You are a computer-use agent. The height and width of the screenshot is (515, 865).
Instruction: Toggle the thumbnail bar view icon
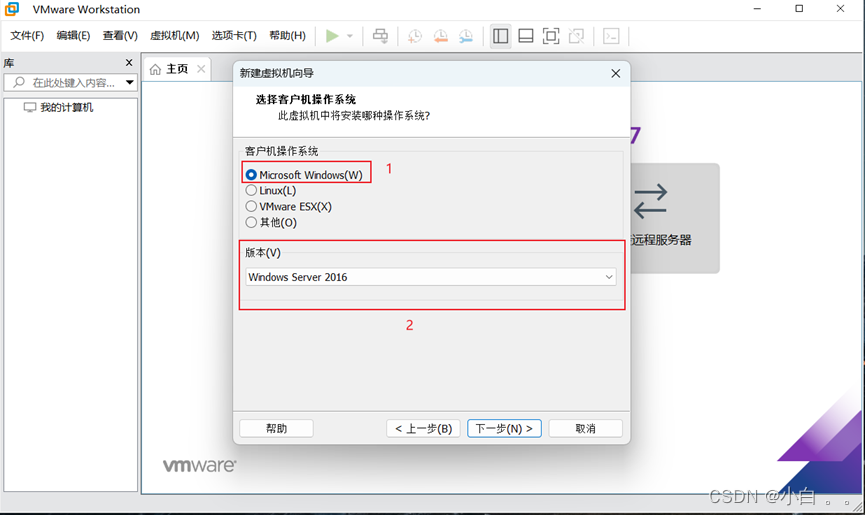526,36
